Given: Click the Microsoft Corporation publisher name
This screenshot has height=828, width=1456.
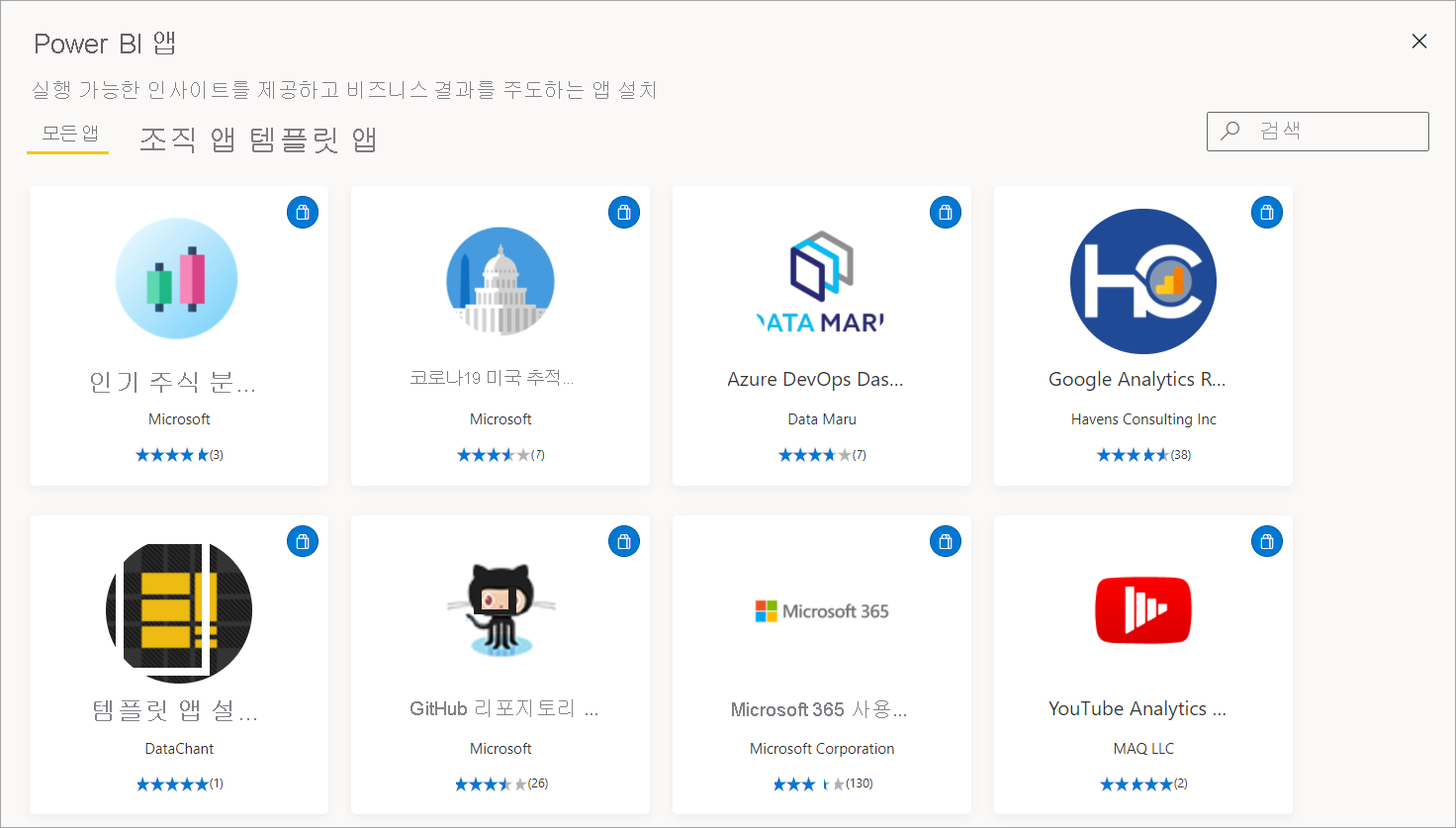Looking at the screenshot, I should coord(822,749).
